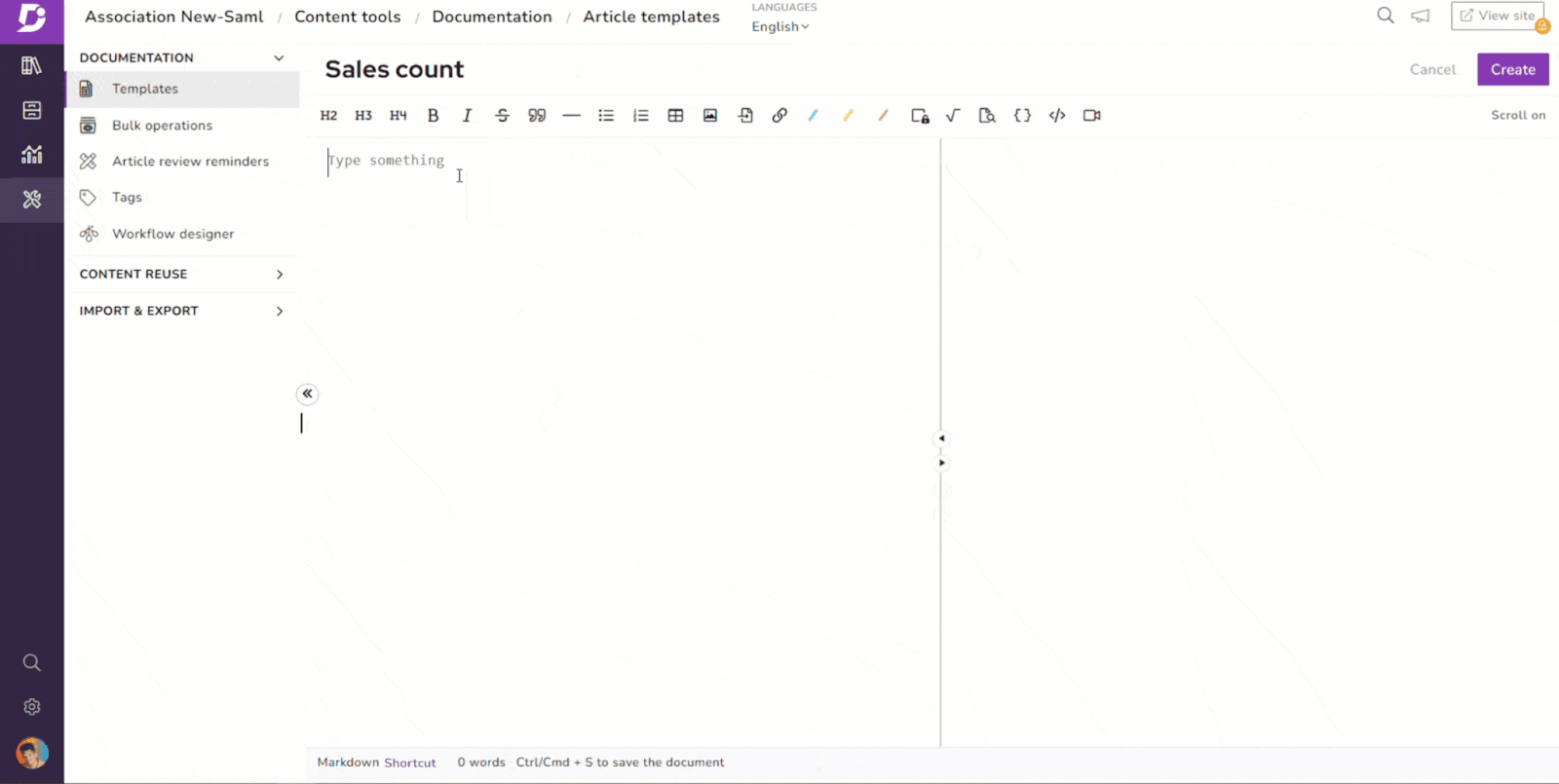This screenshot has width=1559, height=784.
Task: Expand the Import & Export section
Action: [181, 311]
